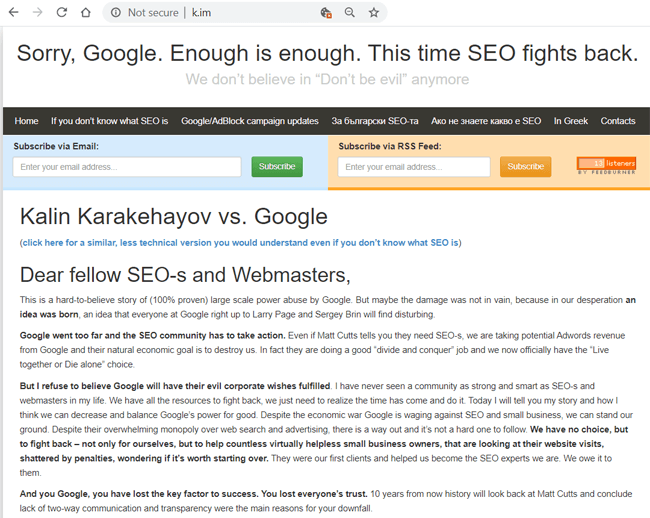Open 'If you don't know what SEO is'
Image resolution: width=650 pixels, height=518 pixels.
[109, 121]
